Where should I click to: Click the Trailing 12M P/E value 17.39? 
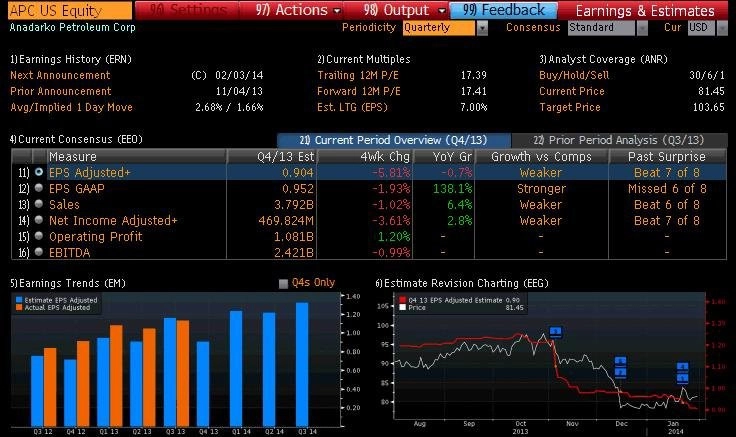tap(474, 75)
